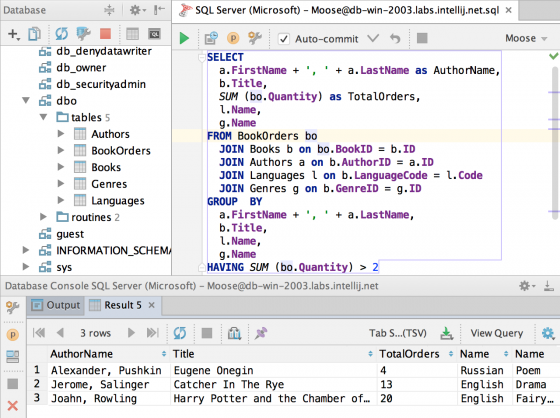Click the Rollback arrow icon
Viewport: 560px width, 418px height.
tap(395, 38)
